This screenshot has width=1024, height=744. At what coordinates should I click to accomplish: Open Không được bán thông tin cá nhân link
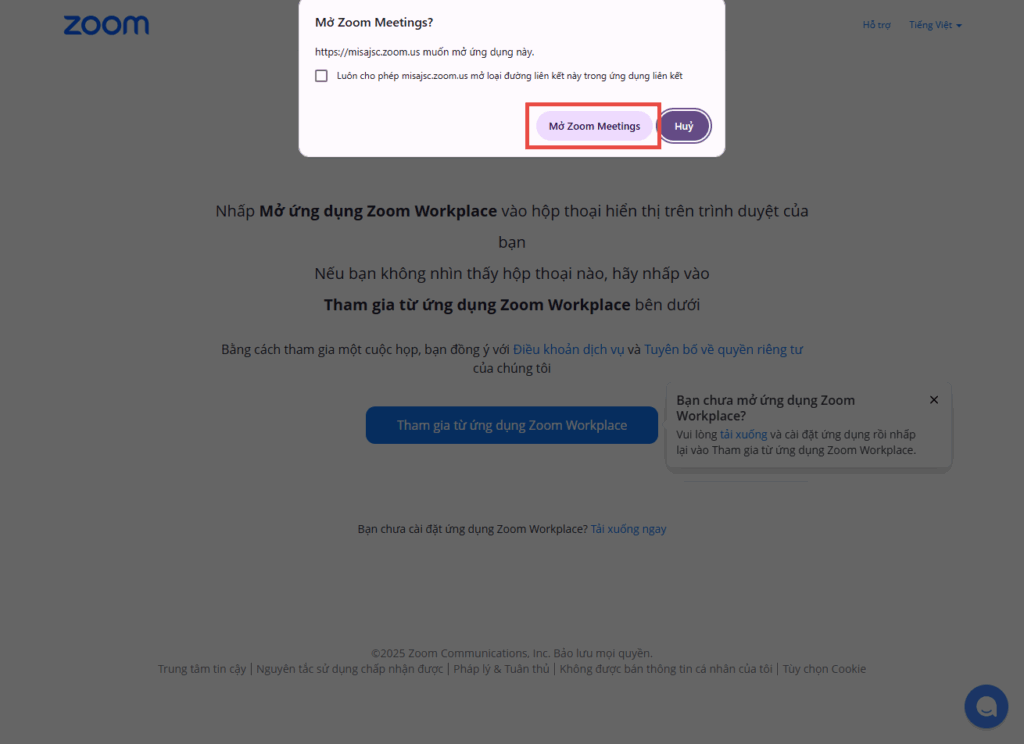click(666, 669)
